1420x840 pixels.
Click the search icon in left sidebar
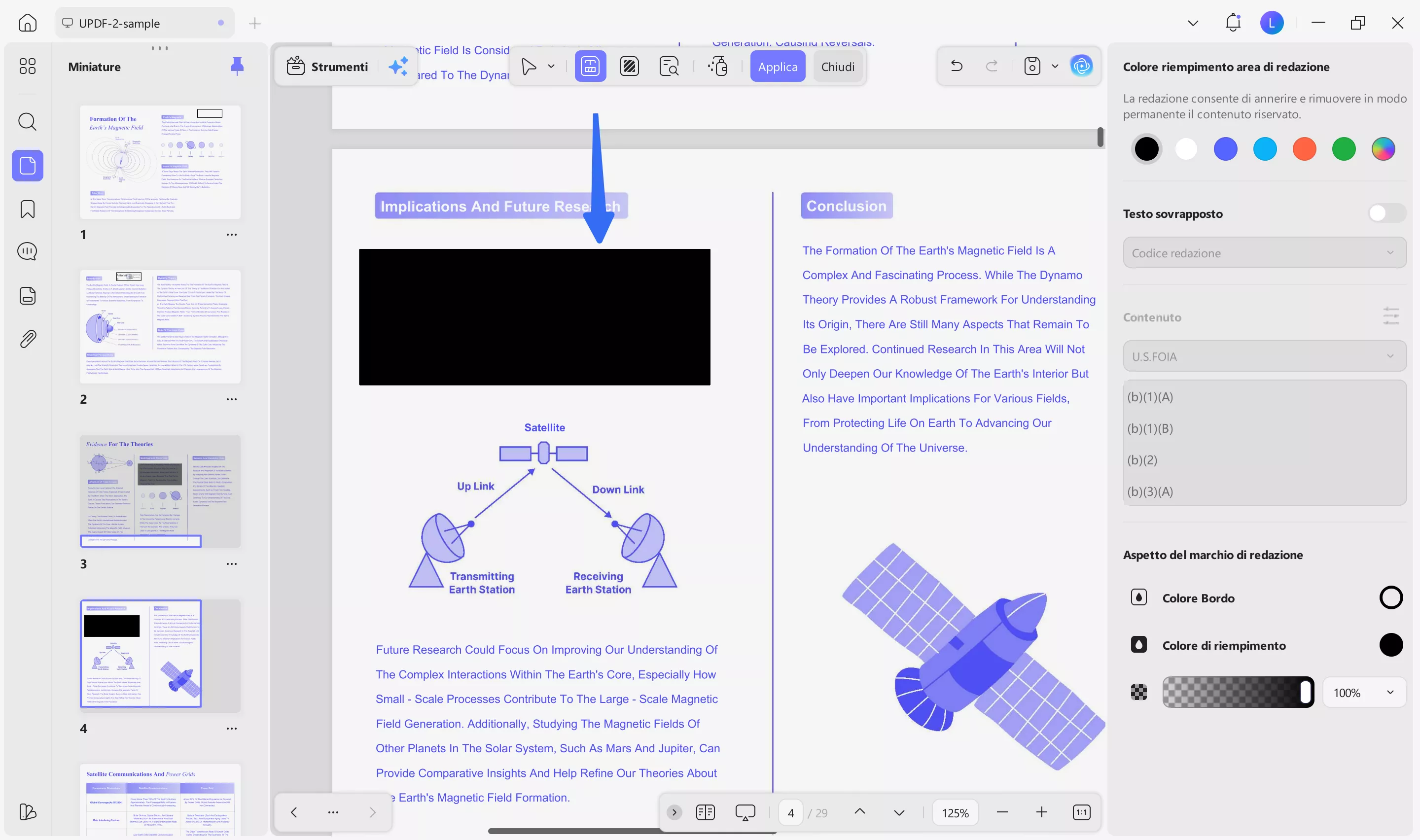[27, 122]
